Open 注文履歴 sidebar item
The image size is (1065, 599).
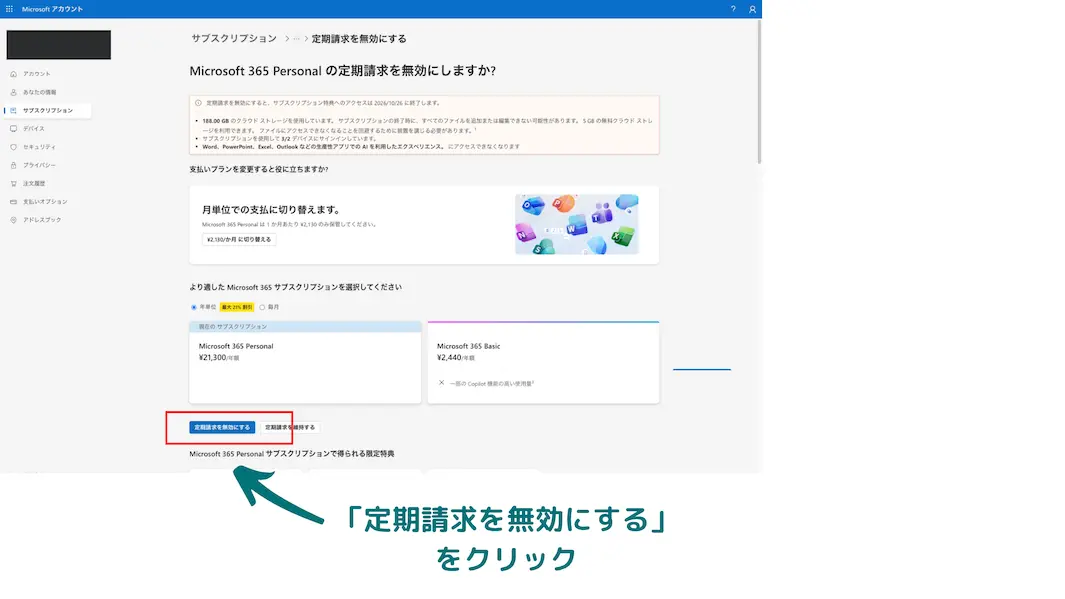pyautogui.click(x=34, y=183)
